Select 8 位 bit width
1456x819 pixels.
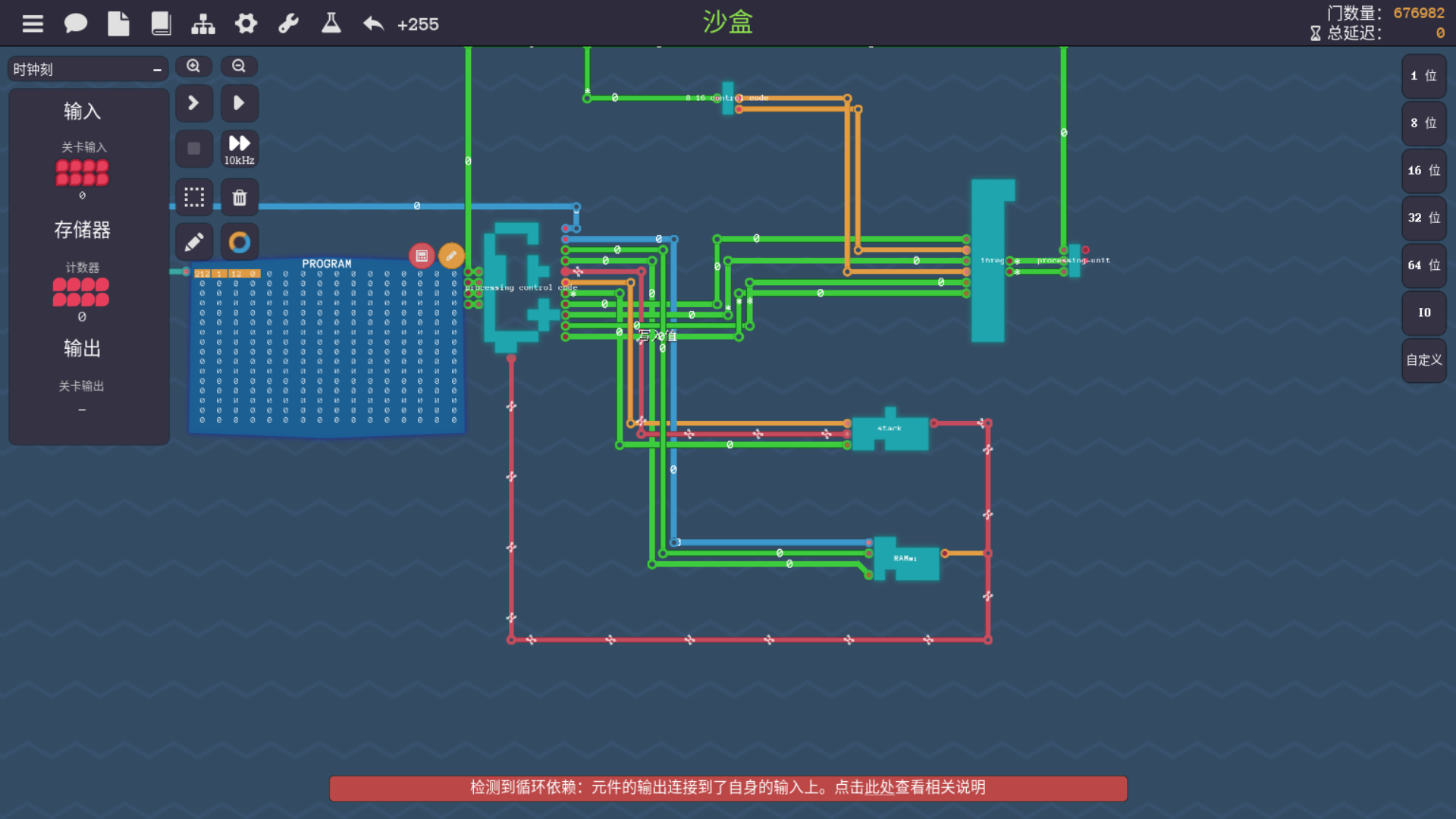click(x=1423, y=123)
